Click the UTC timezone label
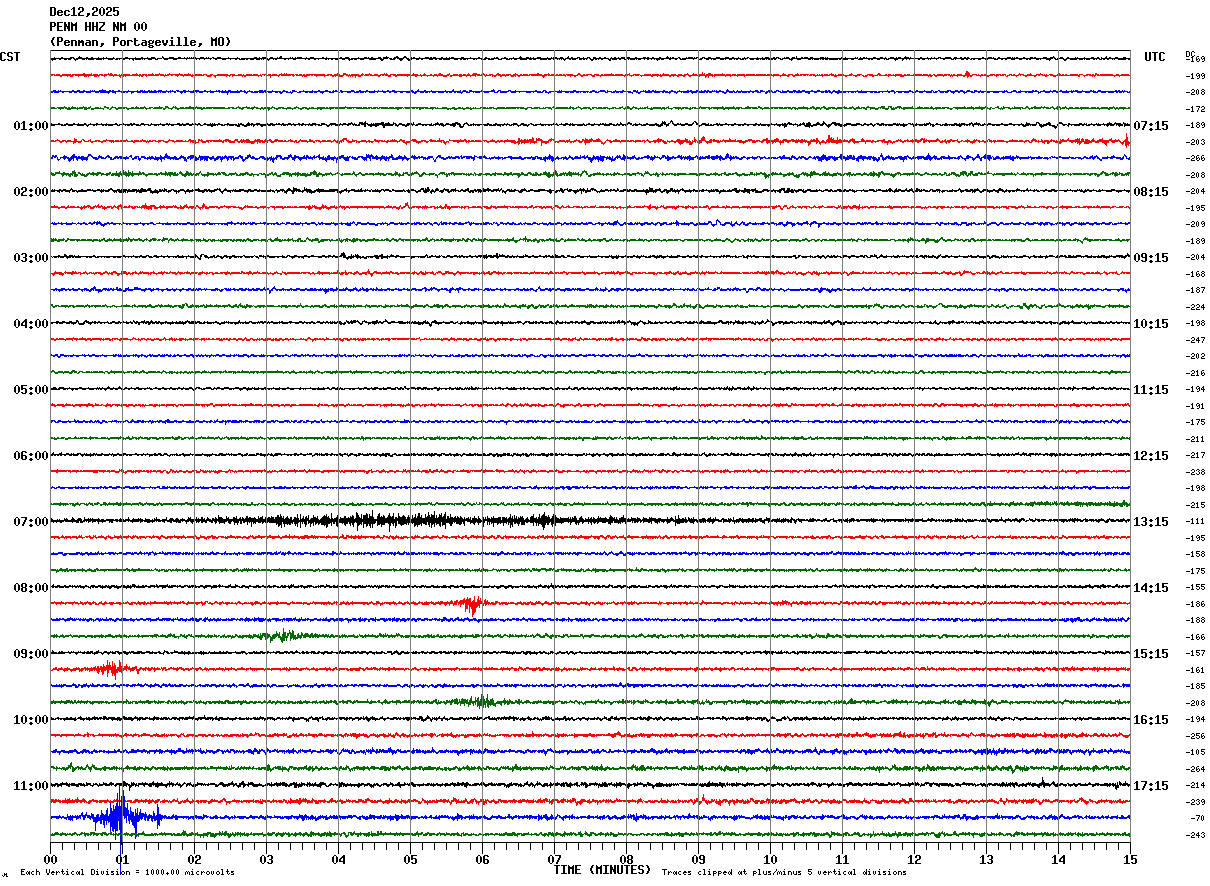Screen dimensions: 1210x886 pos(1155,57)
